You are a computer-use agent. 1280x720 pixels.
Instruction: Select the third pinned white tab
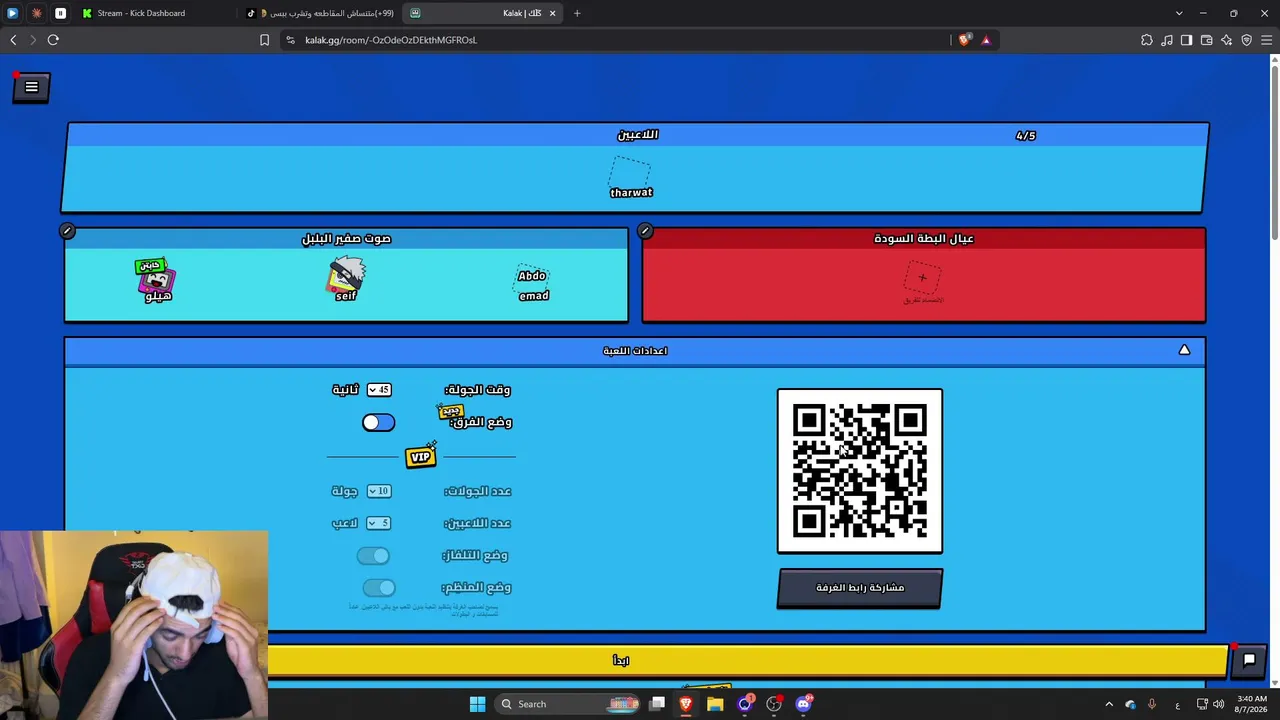[60, 13]
